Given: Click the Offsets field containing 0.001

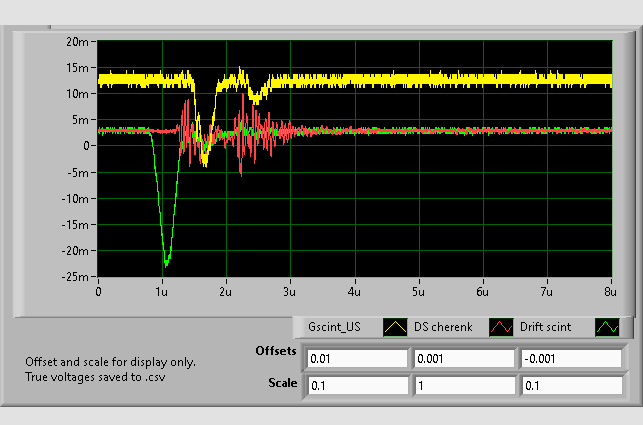Looking at the screenshot, I should pos(463,359).
